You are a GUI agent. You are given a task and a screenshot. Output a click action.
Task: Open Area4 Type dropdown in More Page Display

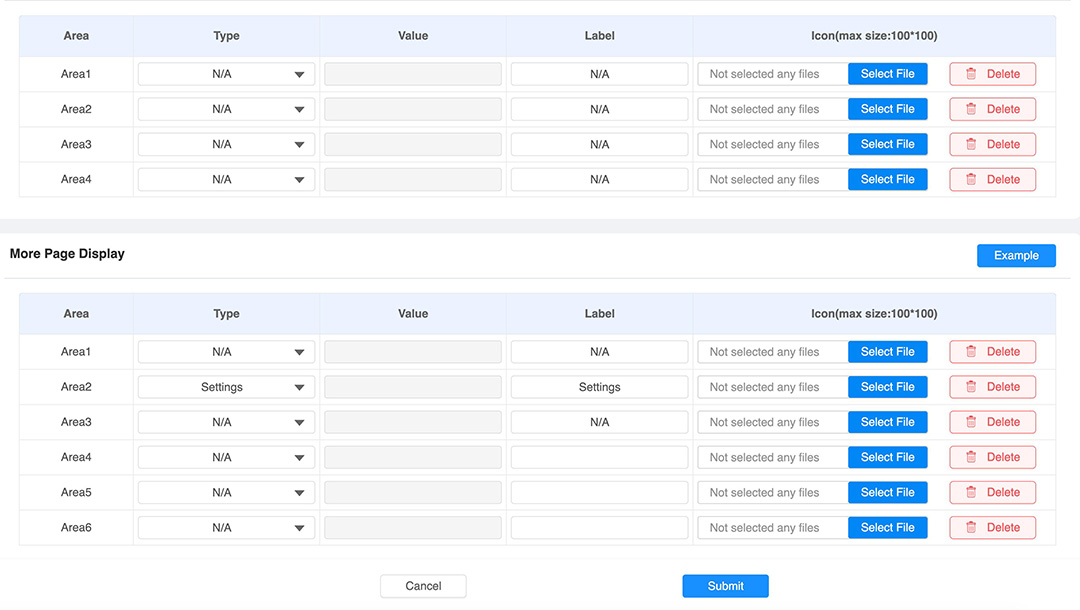[226, 457]
